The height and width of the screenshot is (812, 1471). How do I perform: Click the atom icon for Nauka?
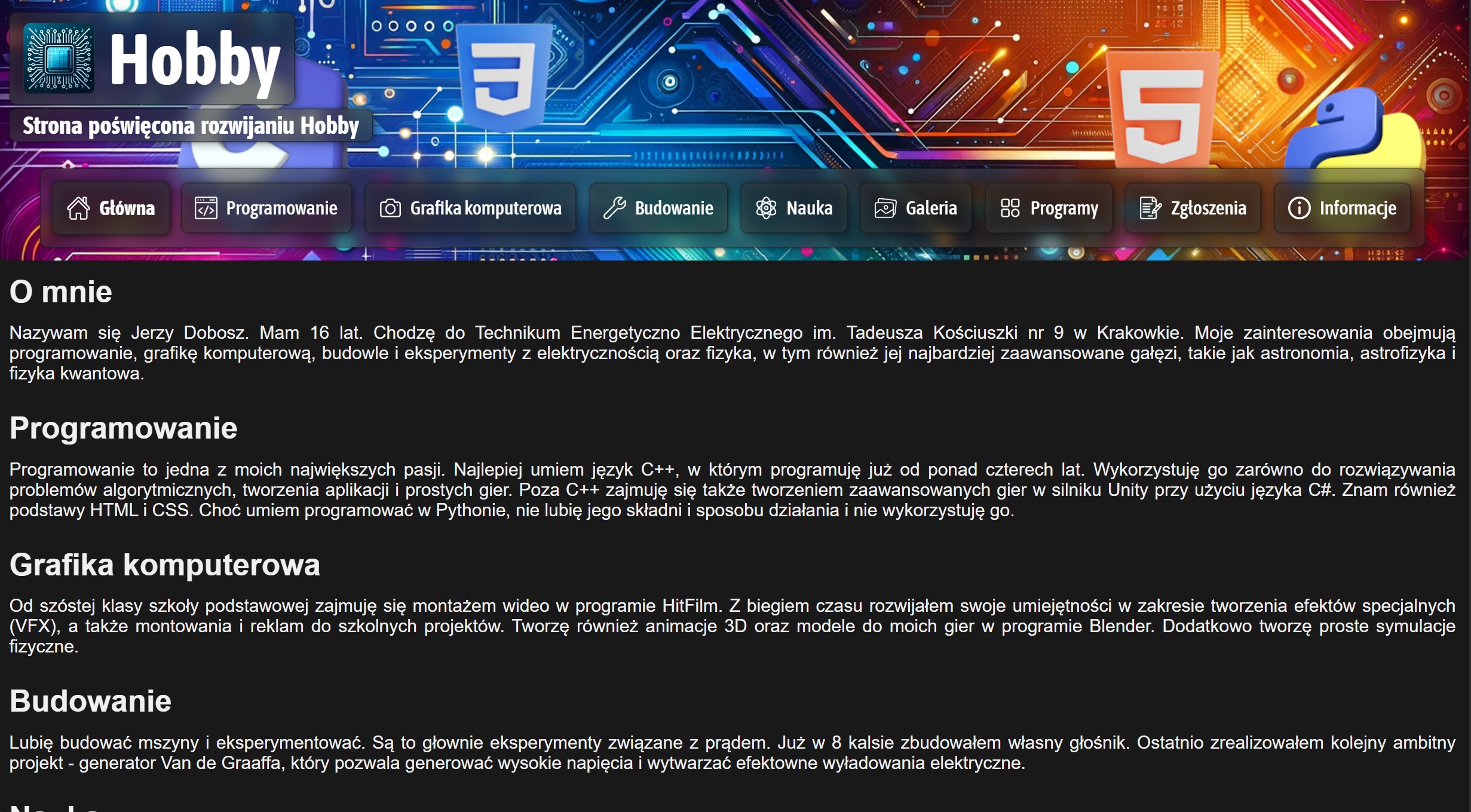(766, 209)
